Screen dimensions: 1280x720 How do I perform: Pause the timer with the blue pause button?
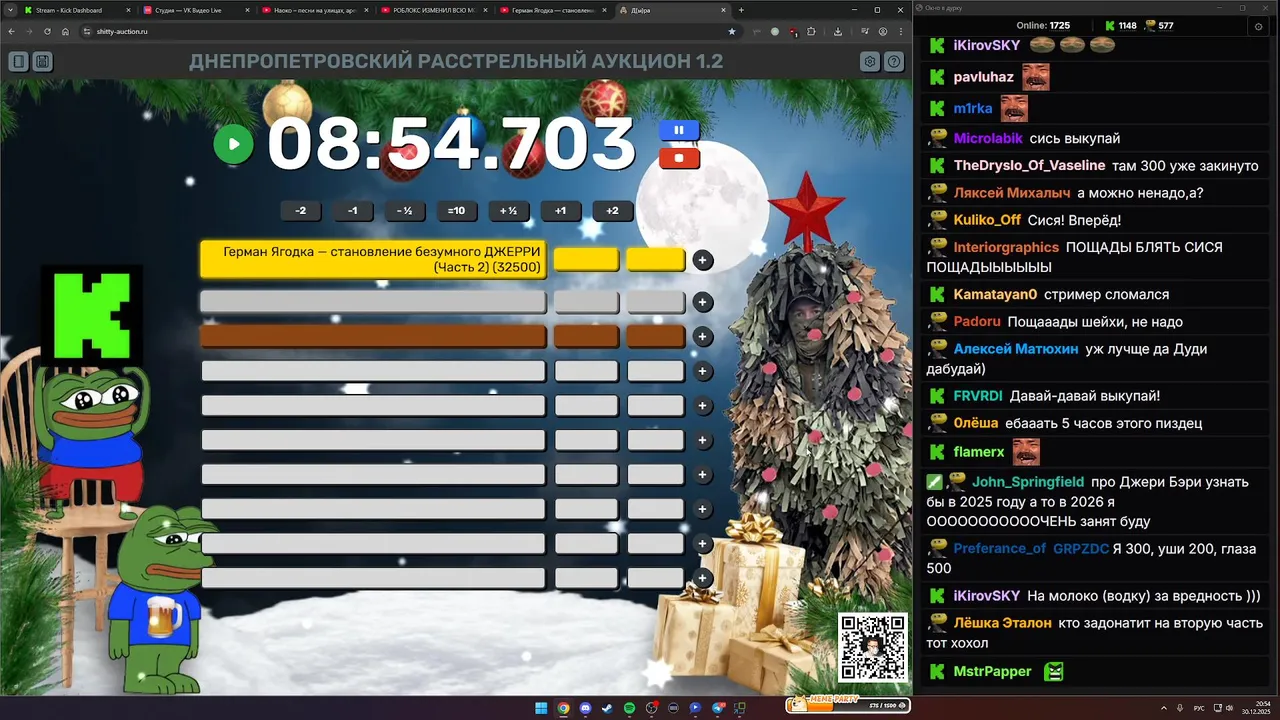pyautogui.click(x=679, y=130)
